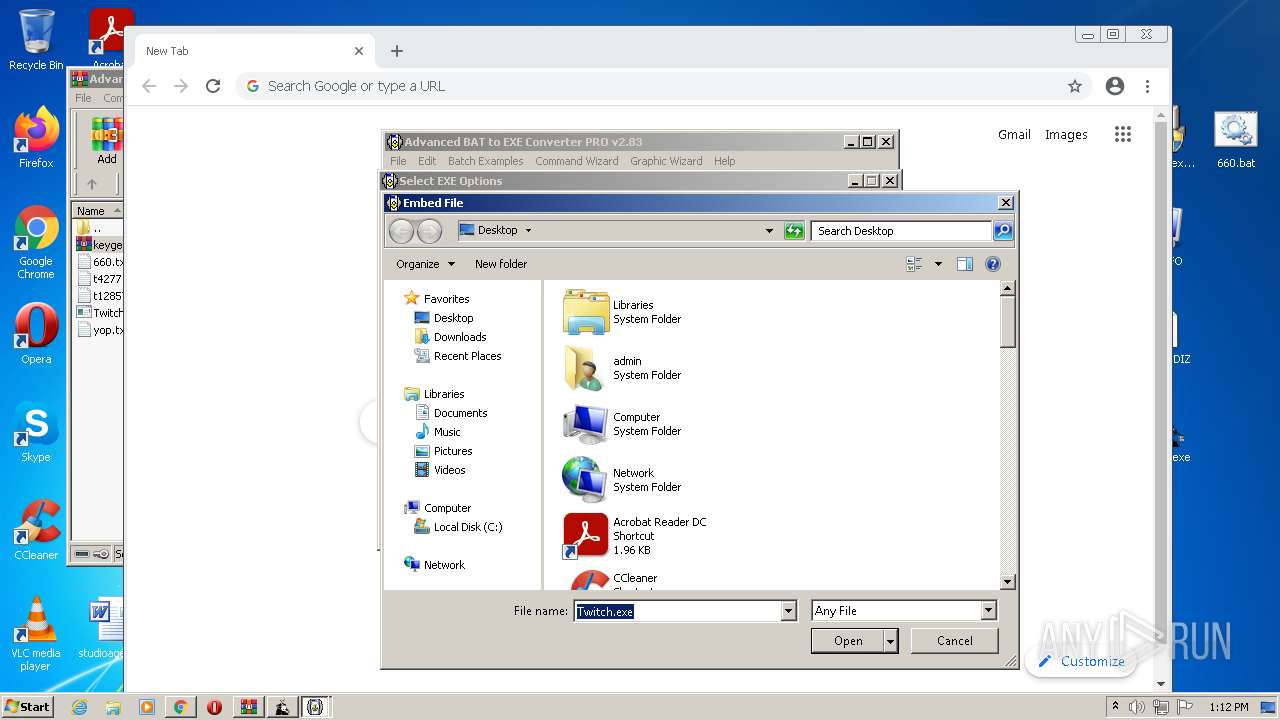Open the views options dropdown arrow
Viewport: 1280px width, 720px height.
(938, 264)
